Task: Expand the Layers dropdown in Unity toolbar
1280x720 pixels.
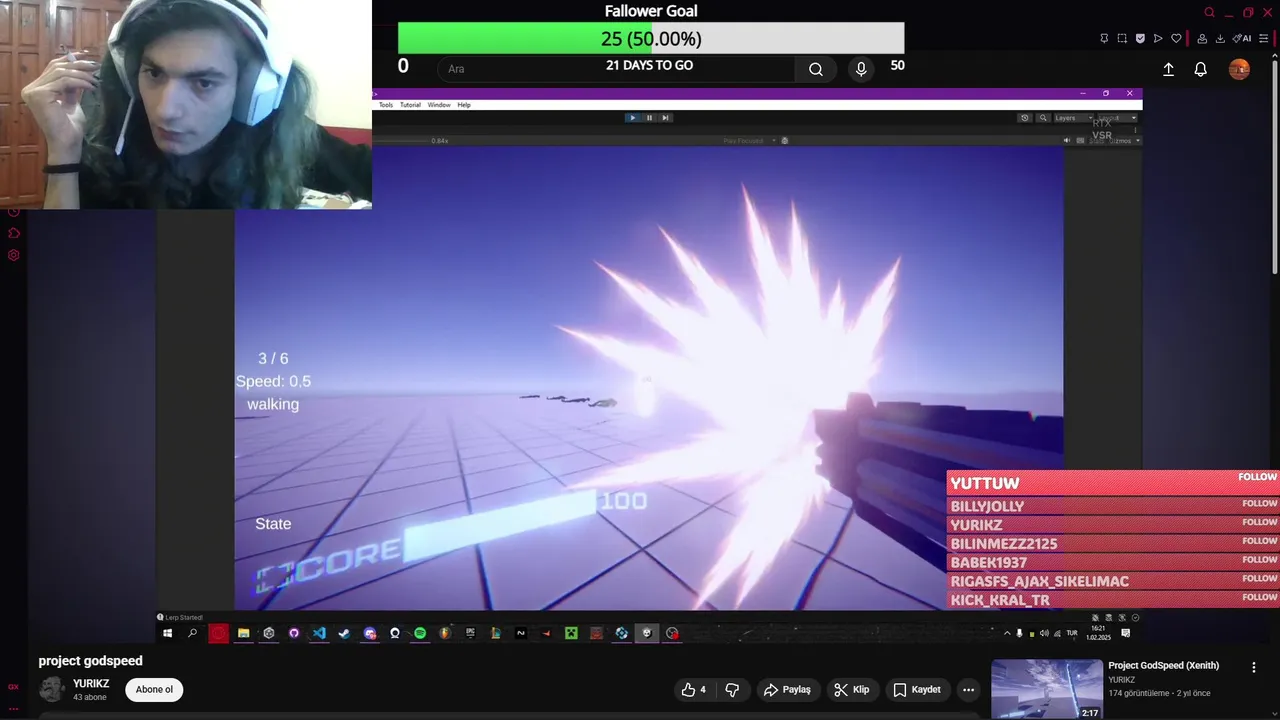Action: tap(1073, 118)
